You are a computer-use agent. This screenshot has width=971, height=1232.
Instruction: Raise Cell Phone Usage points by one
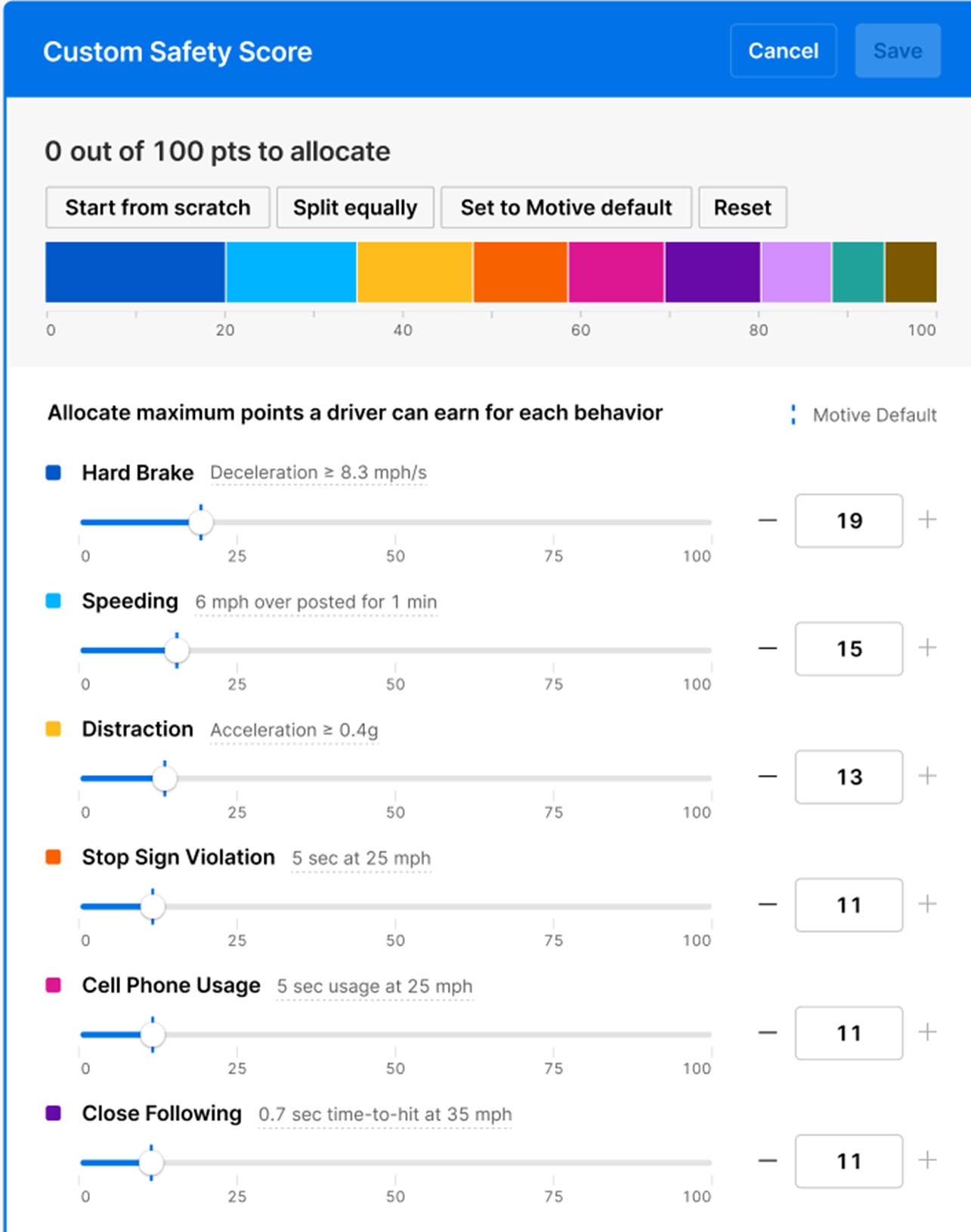point(927,1032)
